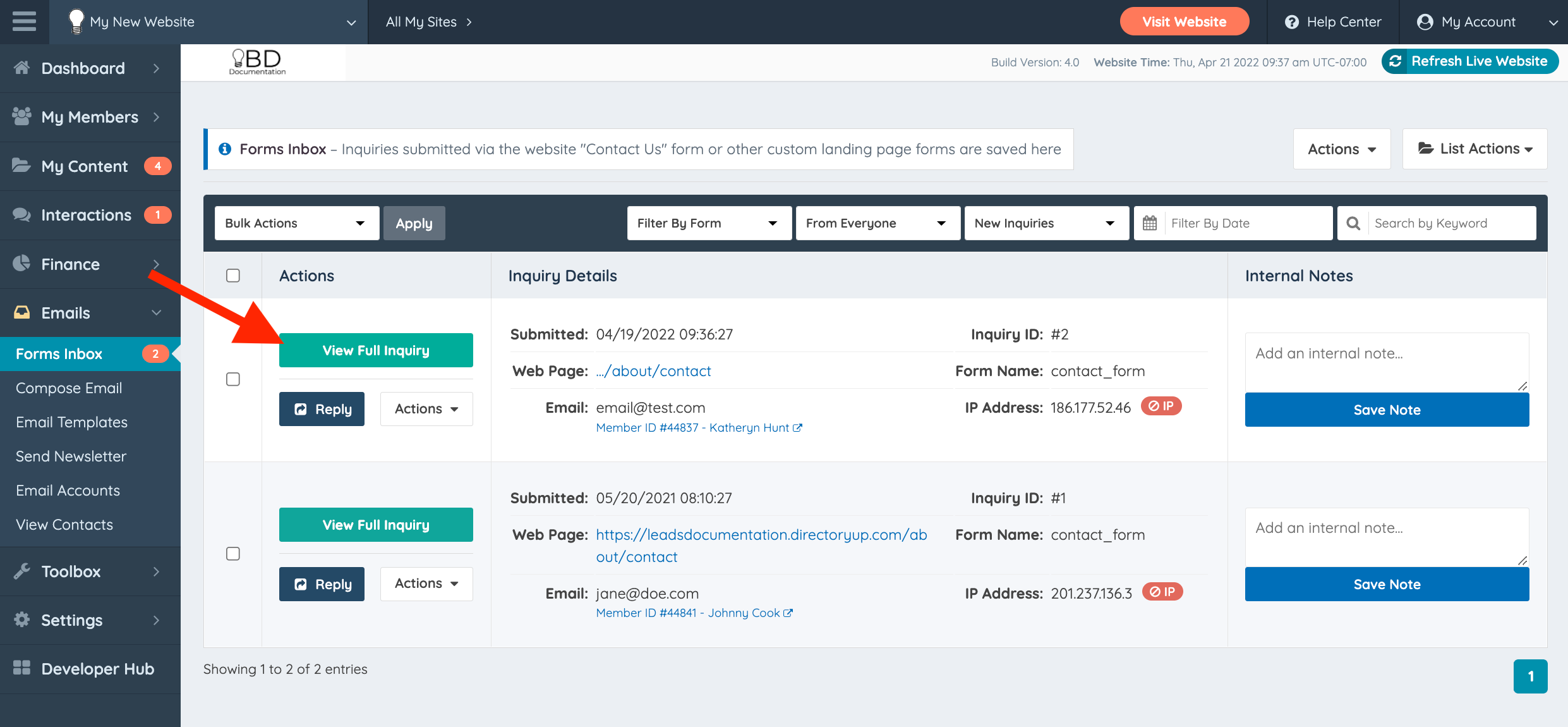Image resolution: width=1568 pixels, height=727 pixels.
Task: Click the Refresh Live Website button
Action: pos(1470,61)
